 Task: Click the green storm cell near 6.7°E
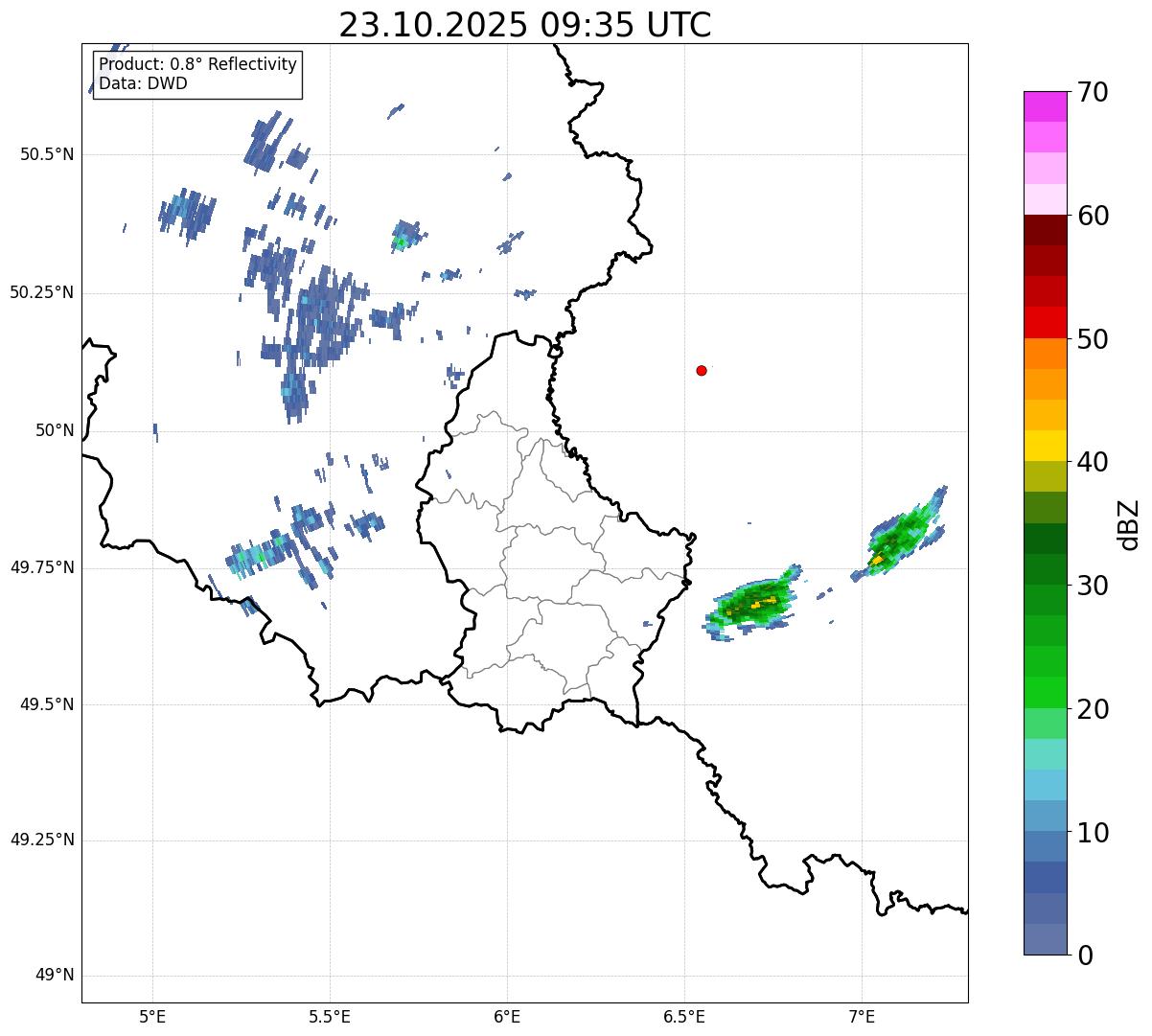(x=753, y=604)
